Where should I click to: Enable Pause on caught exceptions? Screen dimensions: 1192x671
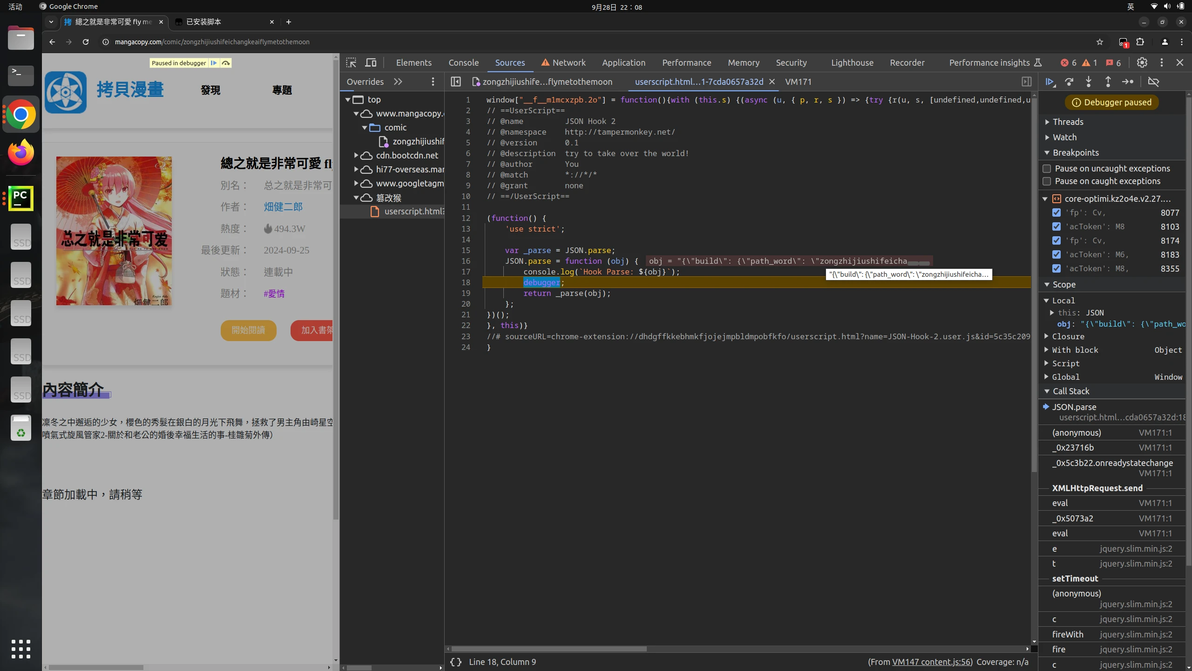tap(1047, 182)
